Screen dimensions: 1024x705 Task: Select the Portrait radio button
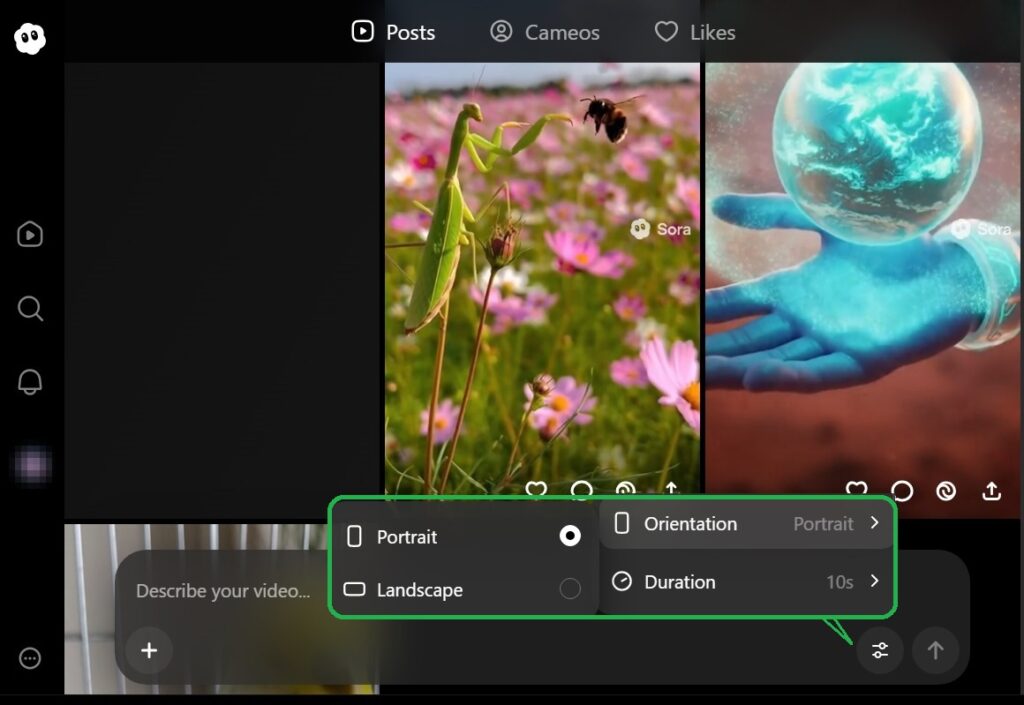(570, 537)
